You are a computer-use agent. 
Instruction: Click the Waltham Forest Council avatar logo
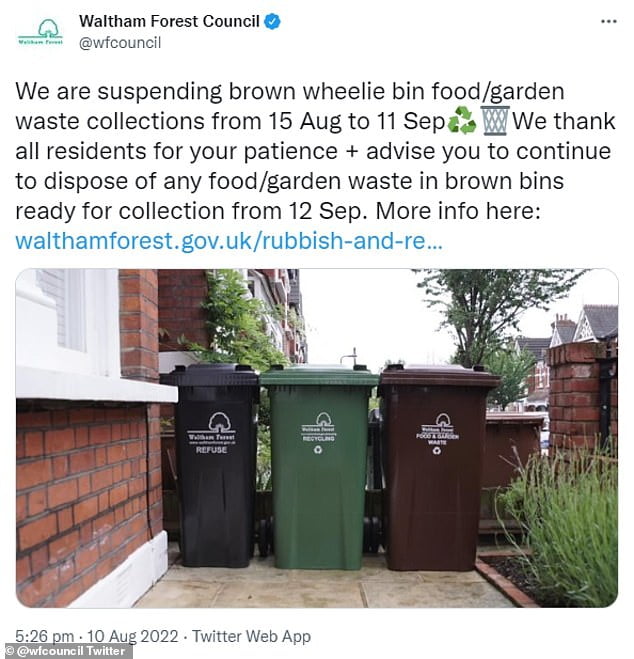point(40,32)
